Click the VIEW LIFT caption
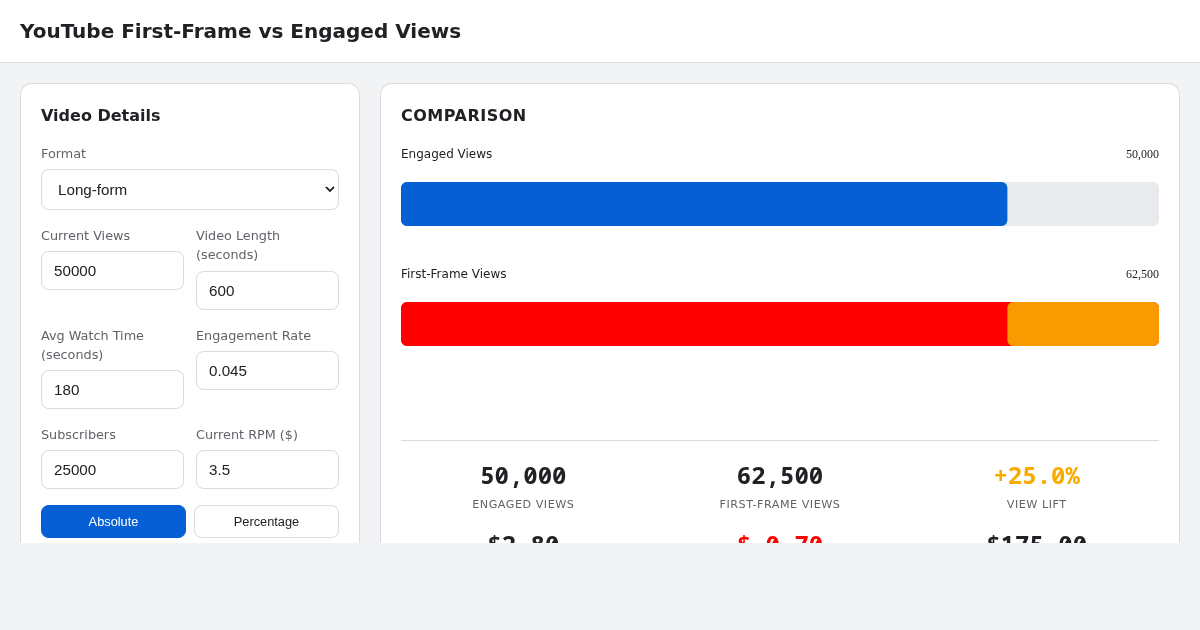 [x=1036, y=504]
